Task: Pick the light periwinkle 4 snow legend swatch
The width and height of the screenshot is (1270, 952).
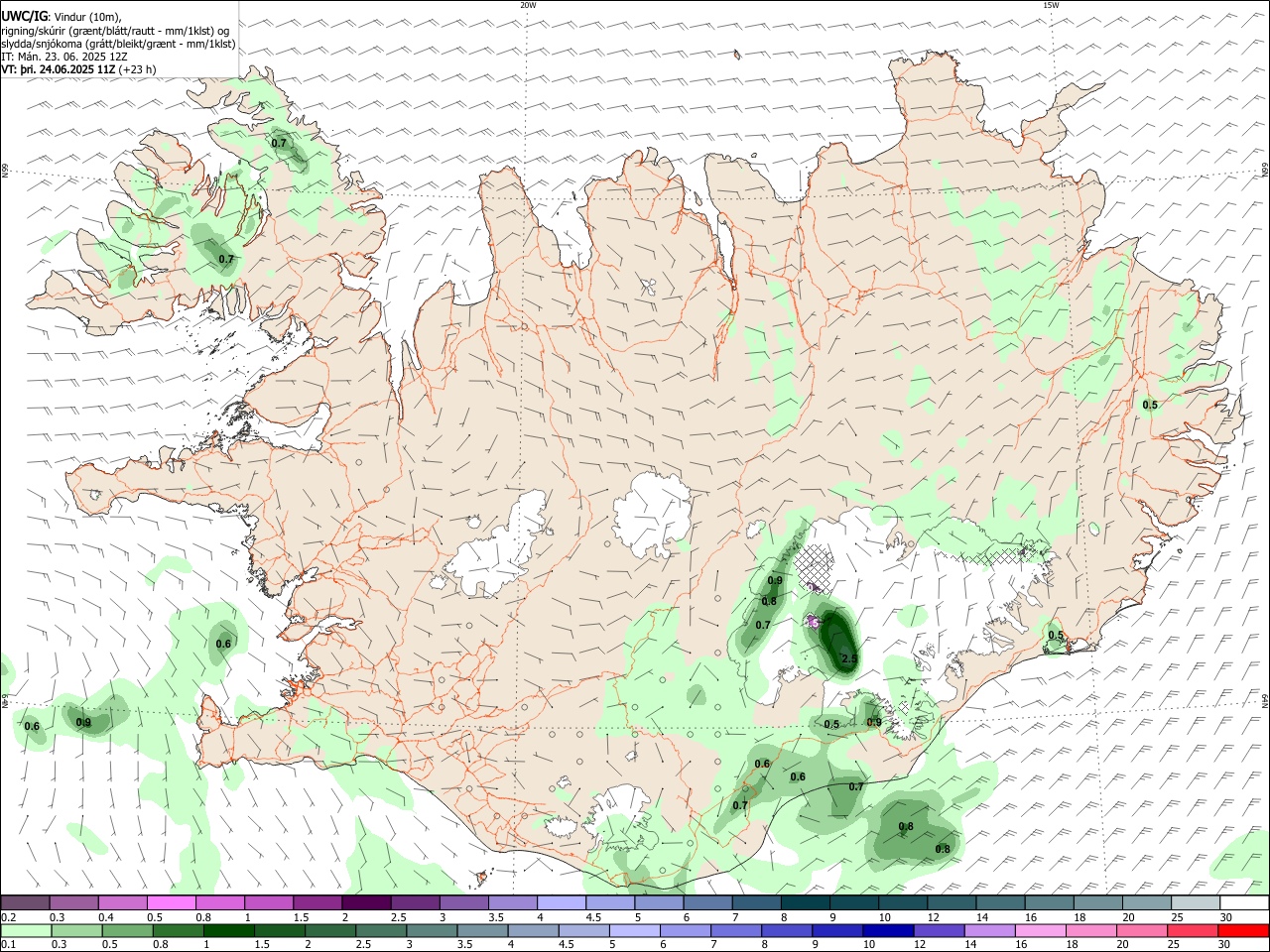Action: click(x=562, y=902)
